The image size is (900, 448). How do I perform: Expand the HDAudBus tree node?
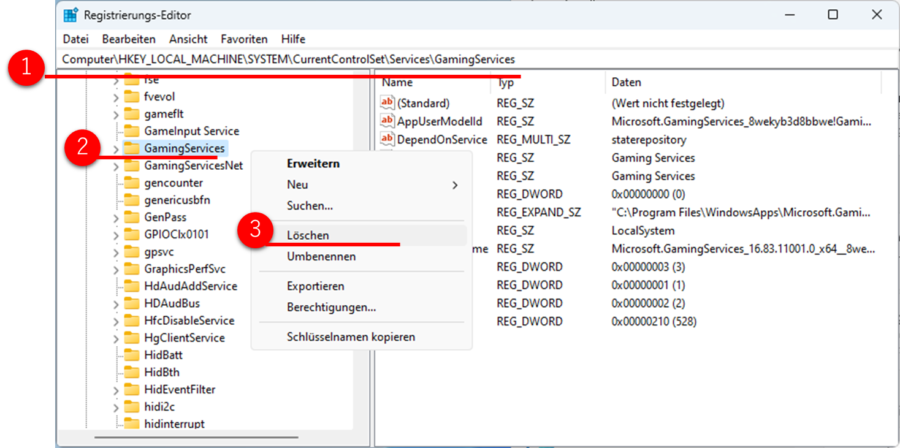[x=116, y=304]
